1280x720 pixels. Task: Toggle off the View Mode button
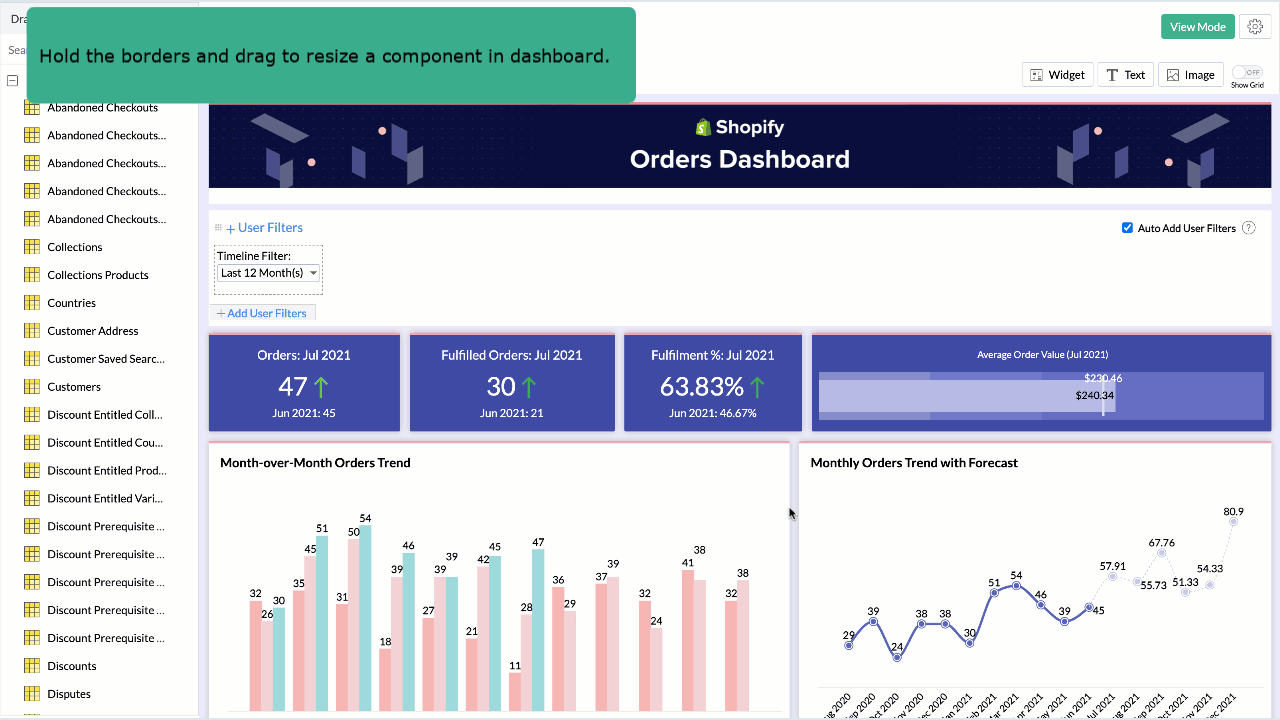pos(1197,27)
